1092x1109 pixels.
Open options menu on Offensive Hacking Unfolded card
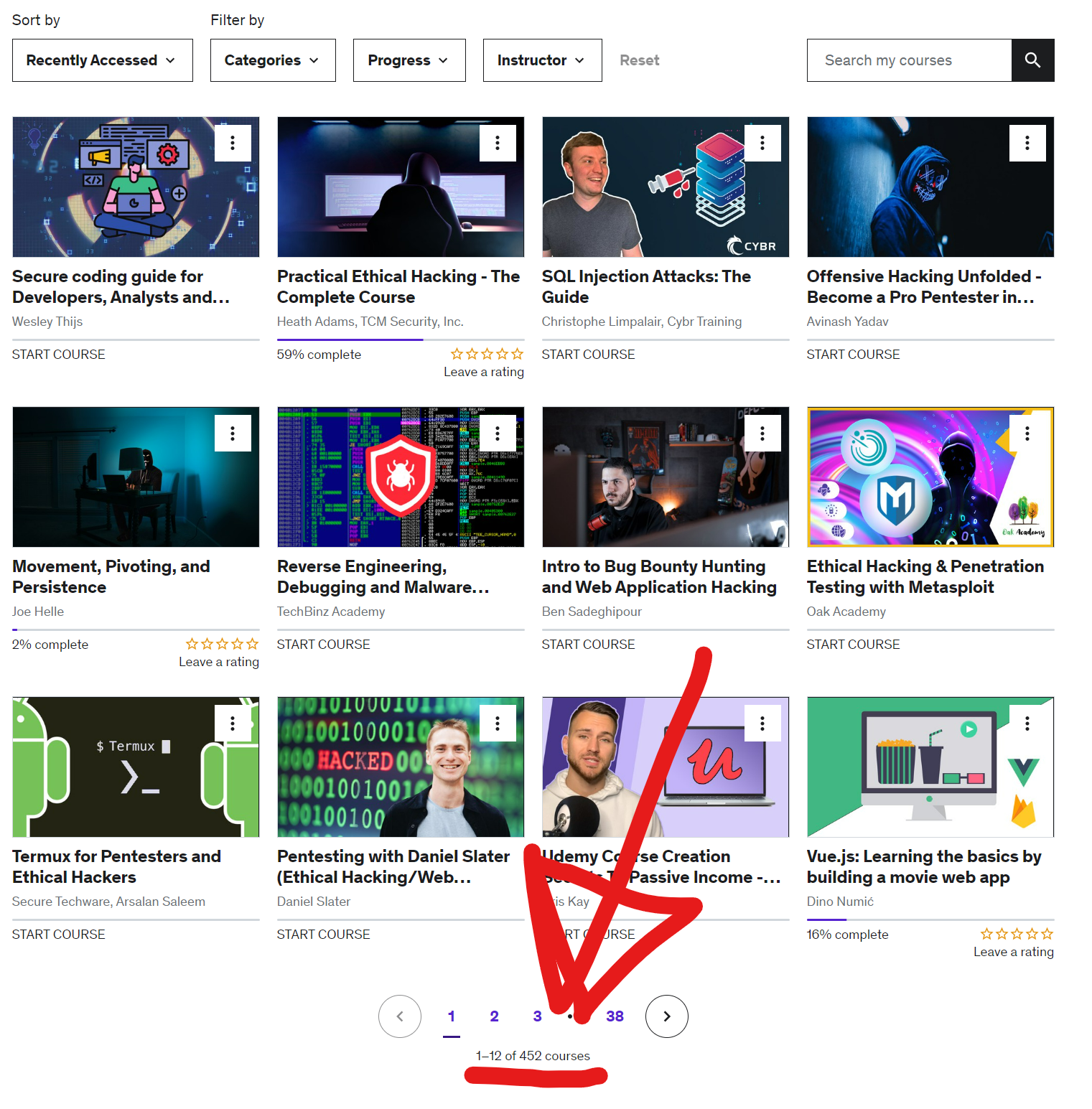click(1027, 143)
